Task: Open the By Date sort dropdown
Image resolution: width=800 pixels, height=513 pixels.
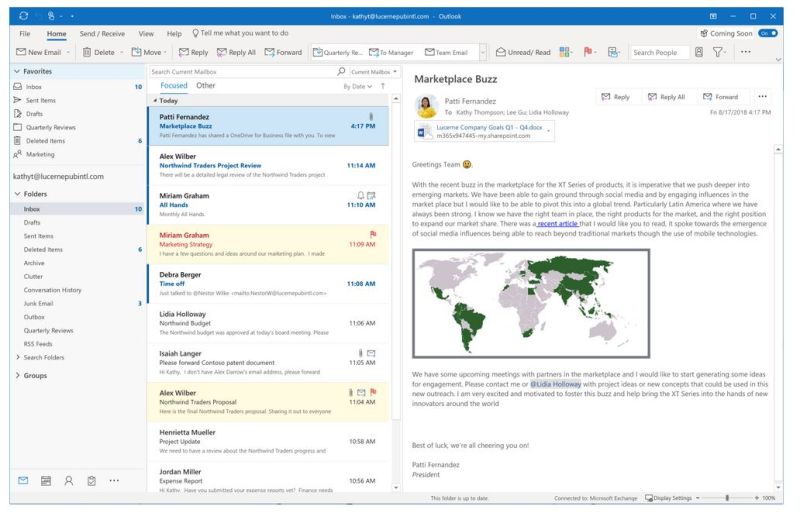Action: click(x=357, y=87)
